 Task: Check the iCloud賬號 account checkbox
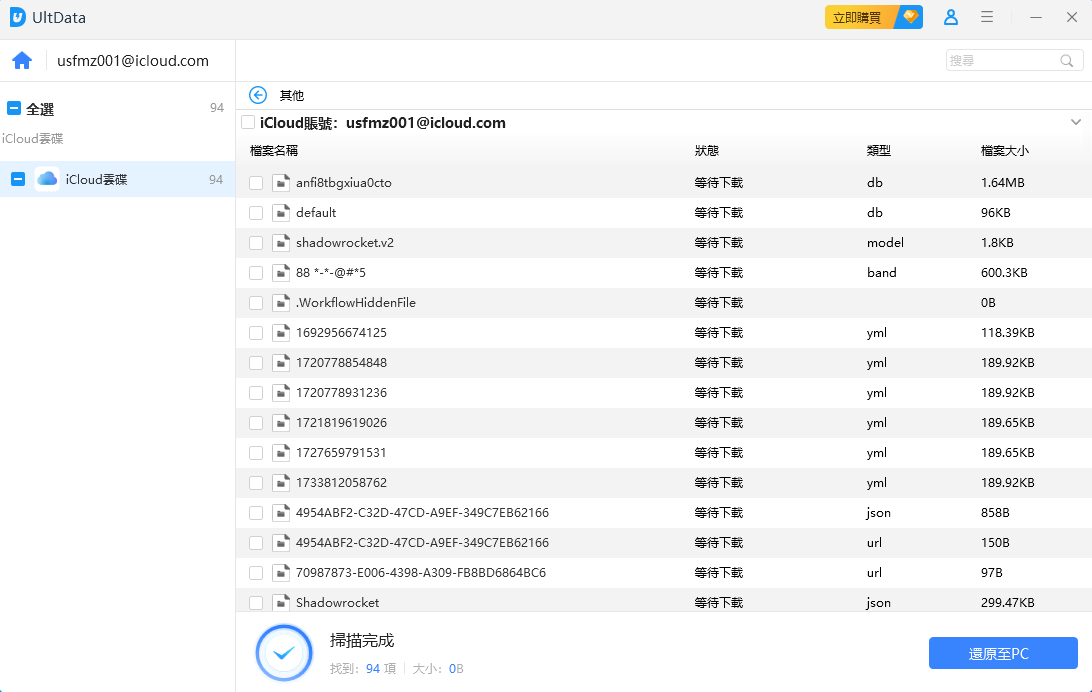248,122
